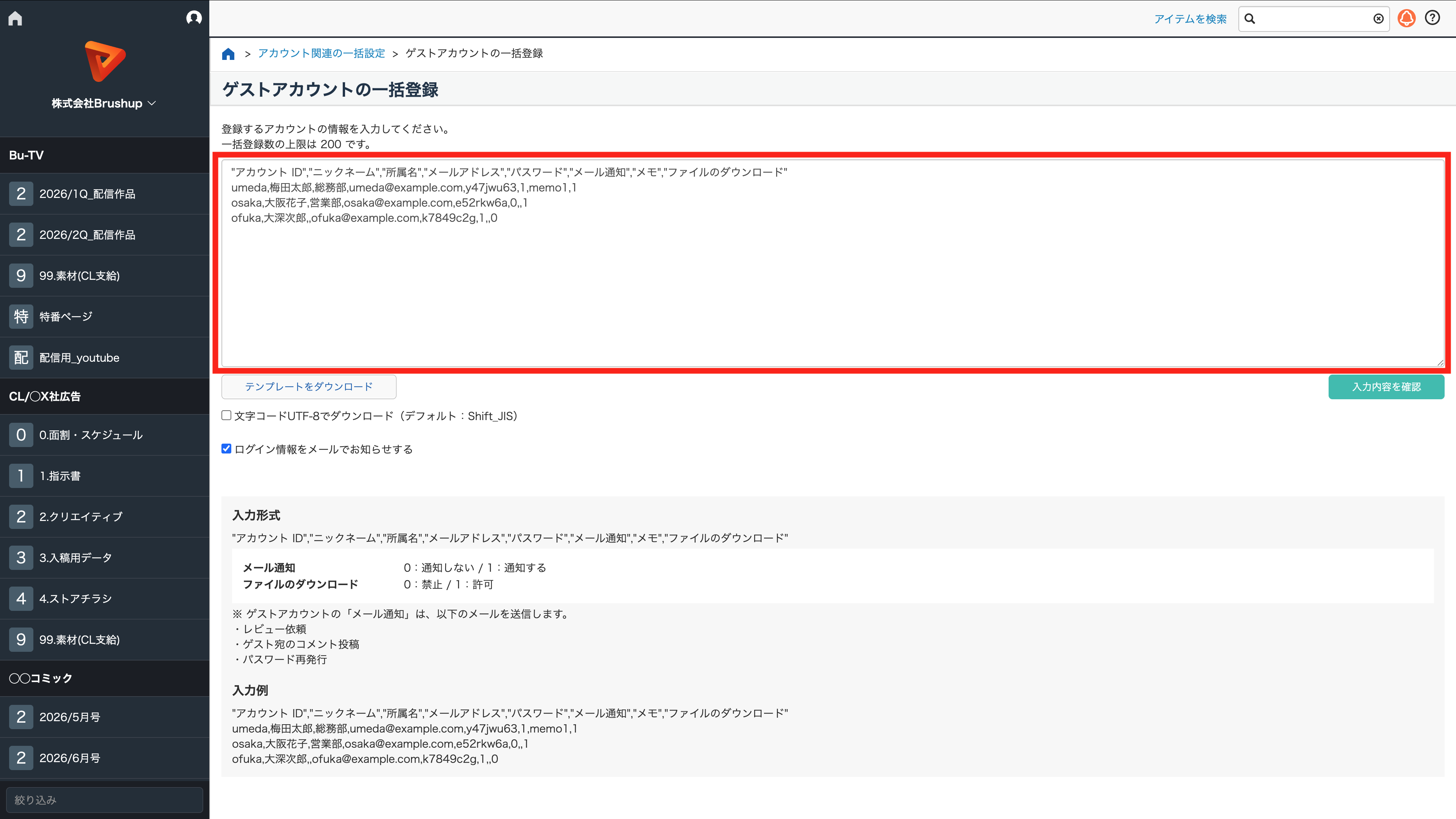
Task: Click the 入力例 section heading
Action: pyautogui.click(x=250, y=691)
